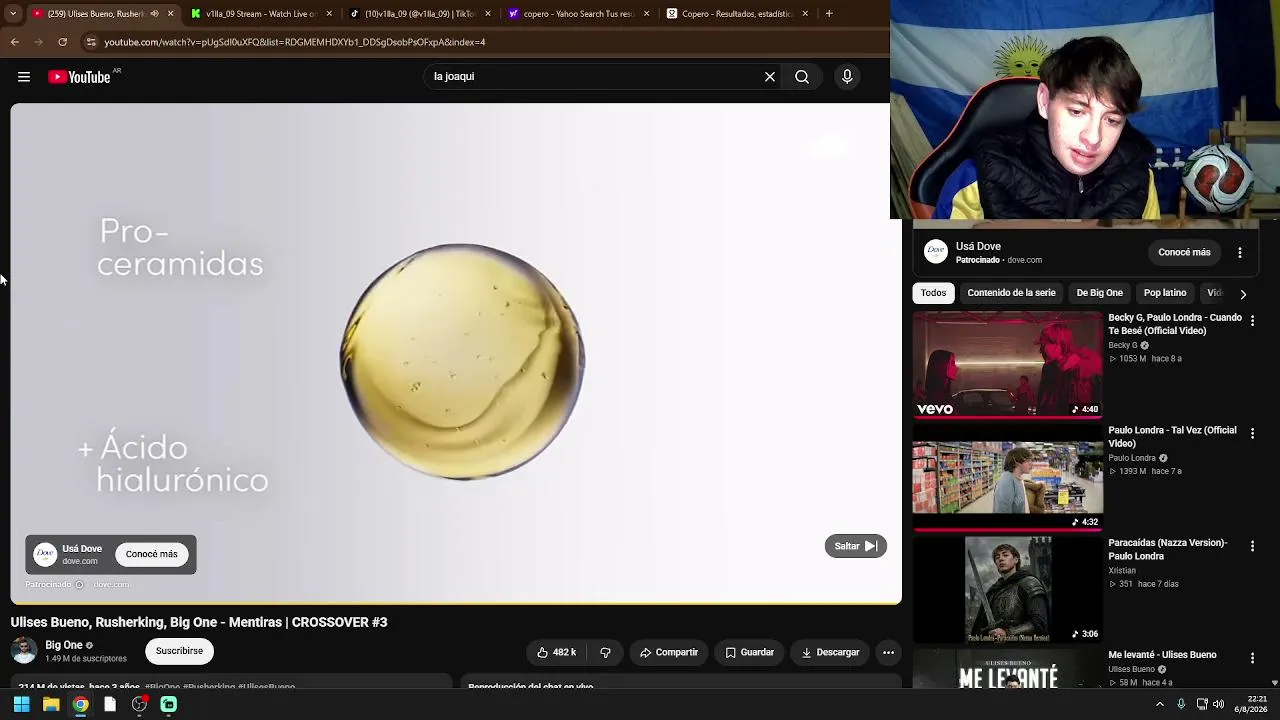The width and height of the screenshot is (1280, 720).
Task: Open the sidebar Dove ad options menu
Action: pyautogui.click(x=1240, y=253)
